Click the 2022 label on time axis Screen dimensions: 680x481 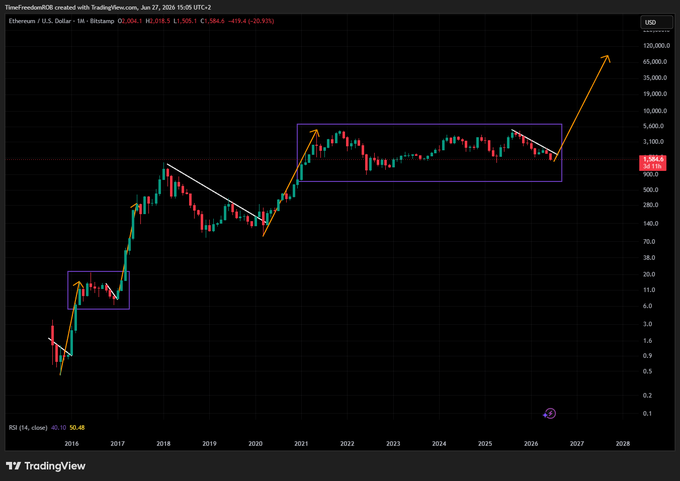(347, 444)
